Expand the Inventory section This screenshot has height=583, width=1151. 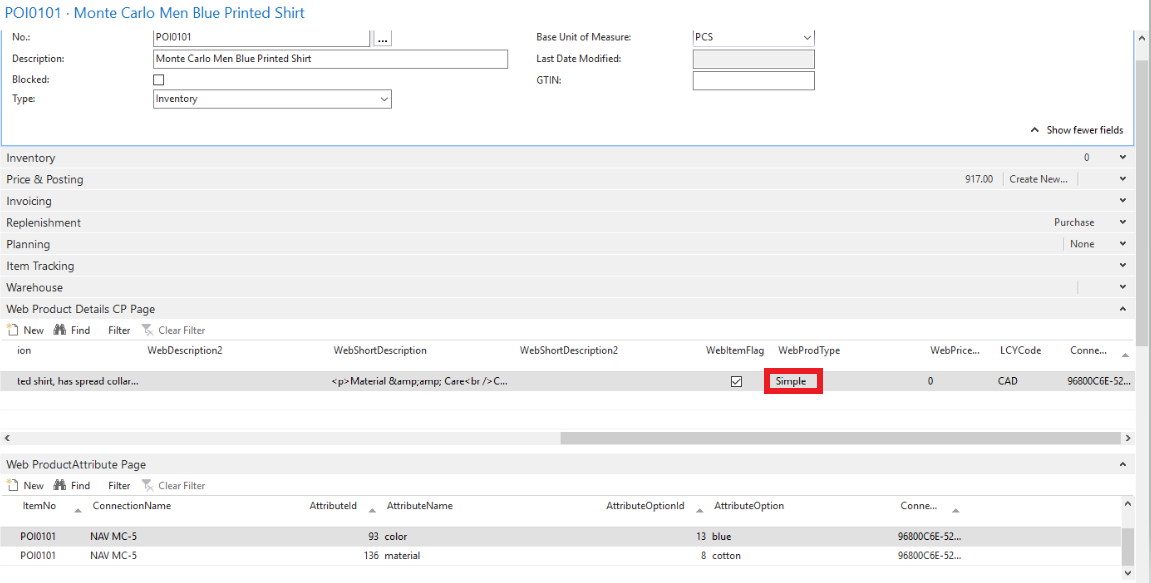(1122, 158)
